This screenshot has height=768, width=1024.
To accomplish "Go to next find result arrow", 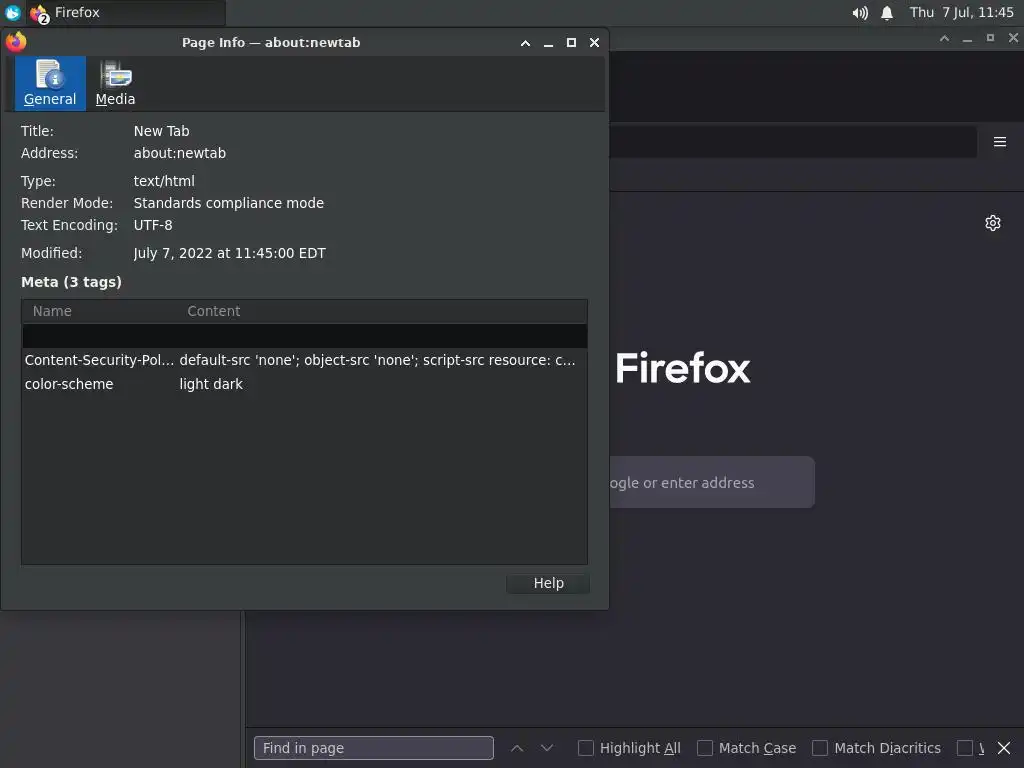I will click(547, 748).
